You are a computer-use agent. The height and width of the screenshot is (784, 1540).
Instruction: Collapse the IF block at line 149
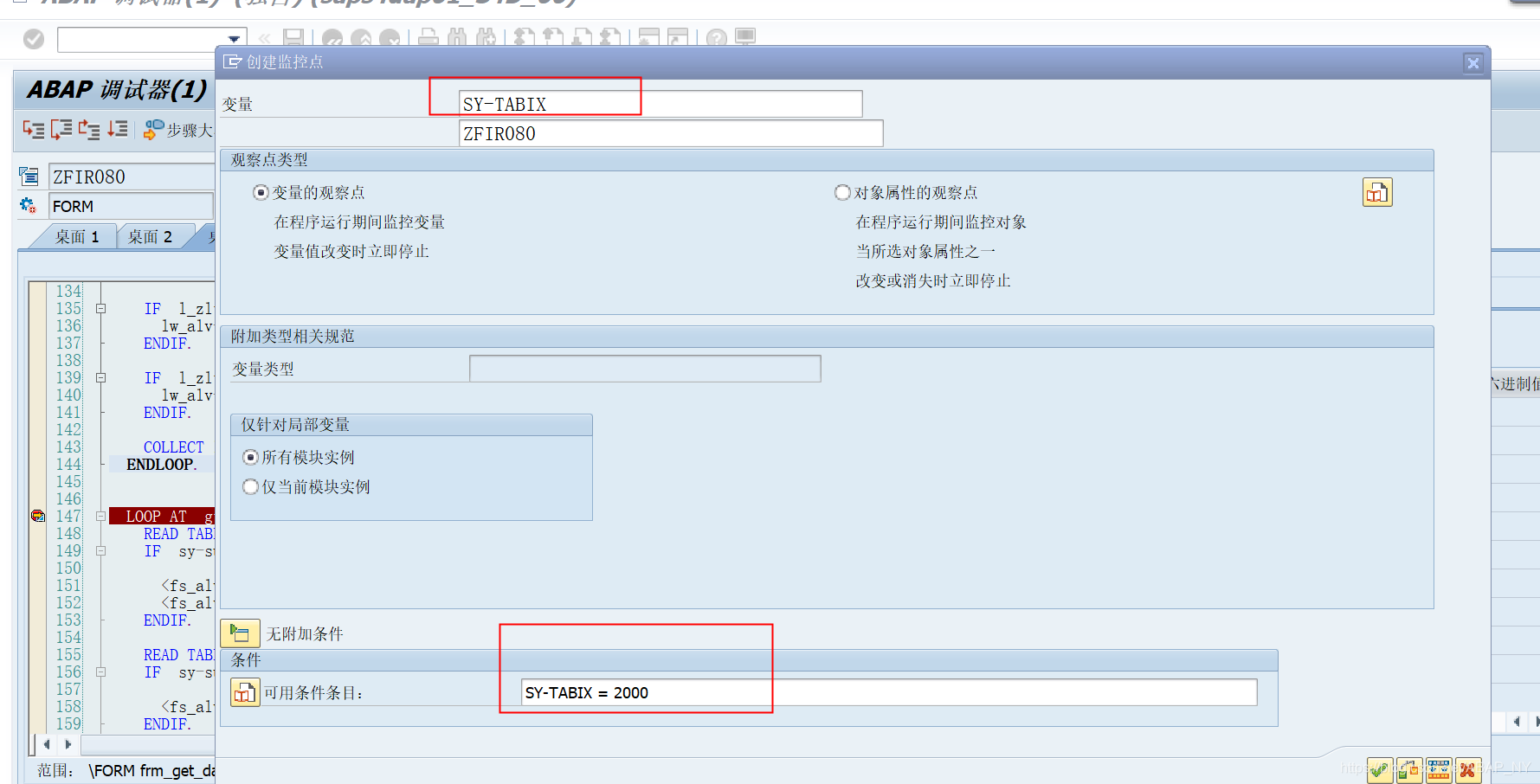[x=100, y=550]
